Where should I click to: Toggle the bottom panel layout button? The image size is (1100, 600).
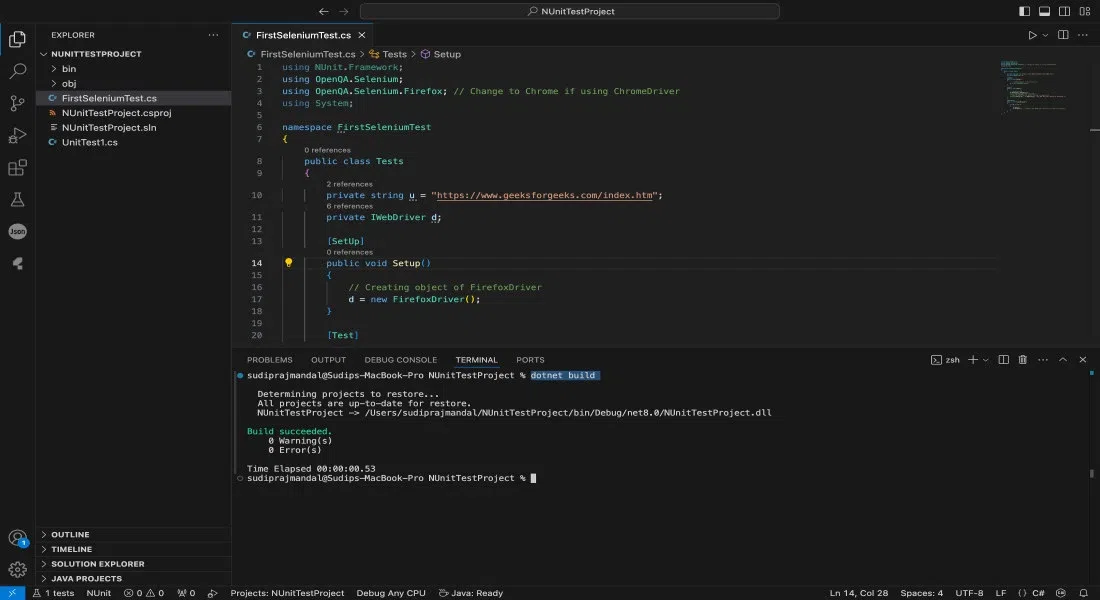click(1044, 11)
